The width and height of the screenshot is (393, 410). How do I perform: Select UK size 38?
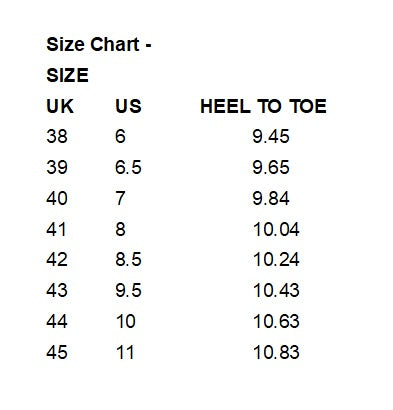tap(57, 136)
